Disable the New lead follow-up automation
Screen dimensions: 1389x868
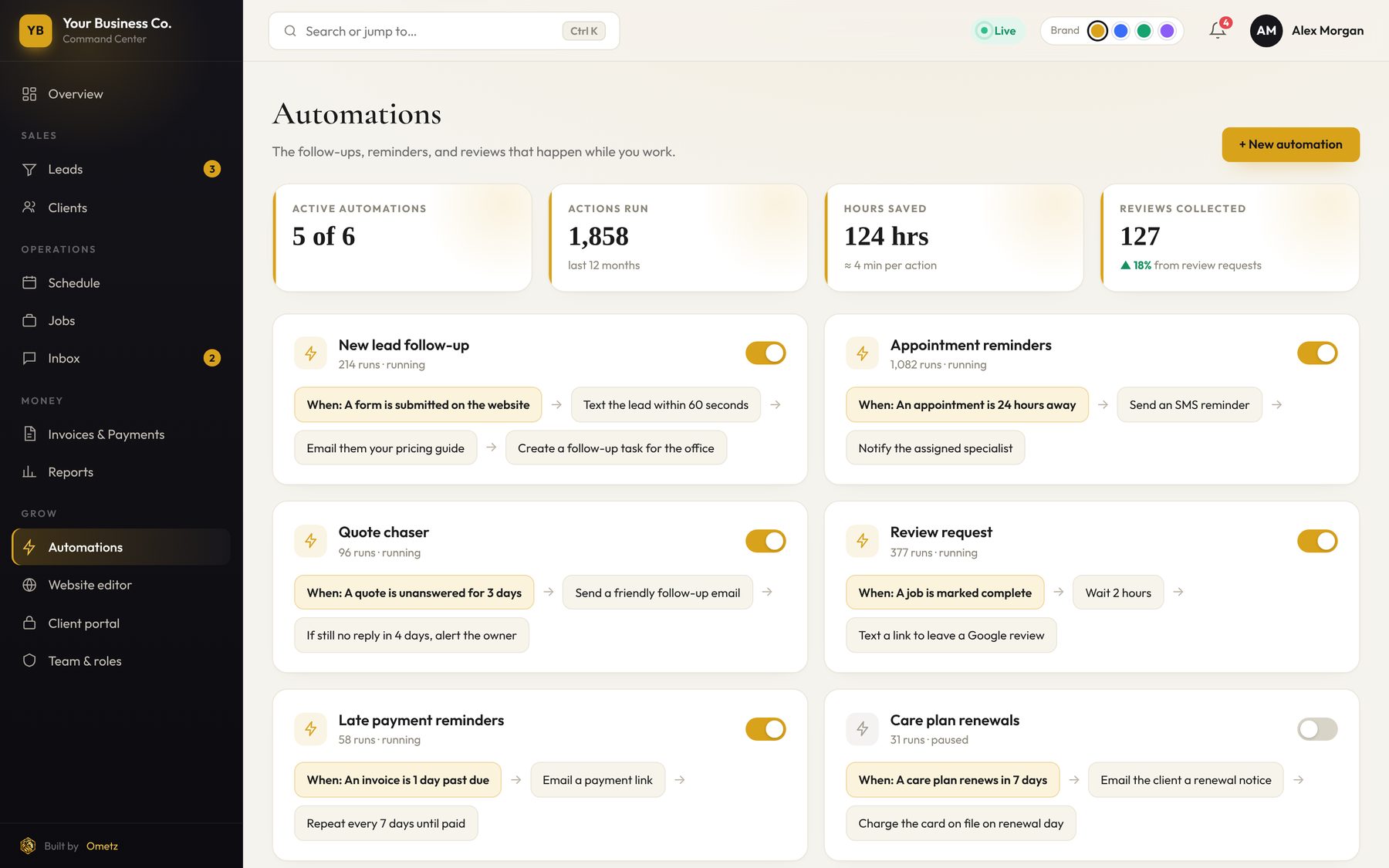point(765,353)
